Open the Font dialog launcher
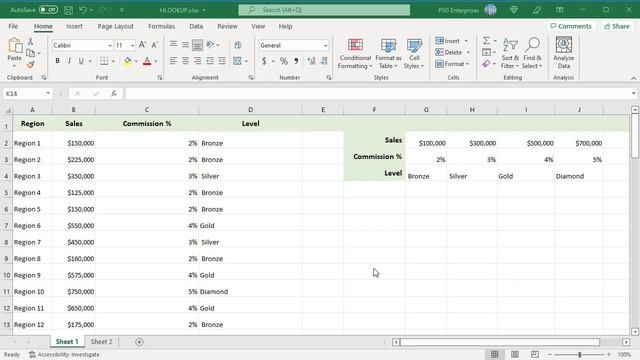Image resolution: width=640 pixels, height=360 pixels. pyautogui.click(x=160, y=78)
